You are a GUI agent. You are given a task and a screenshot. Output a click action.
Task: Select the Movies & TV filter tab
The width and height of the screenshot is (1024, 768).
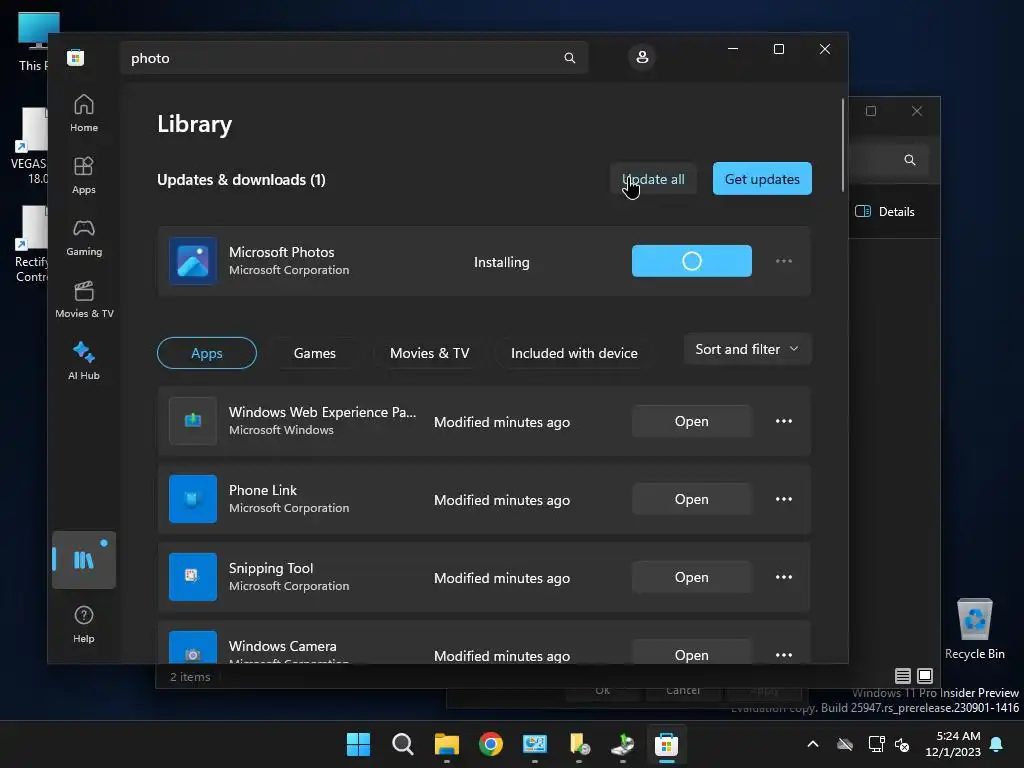pyautogui.click(x=429, y=353)
